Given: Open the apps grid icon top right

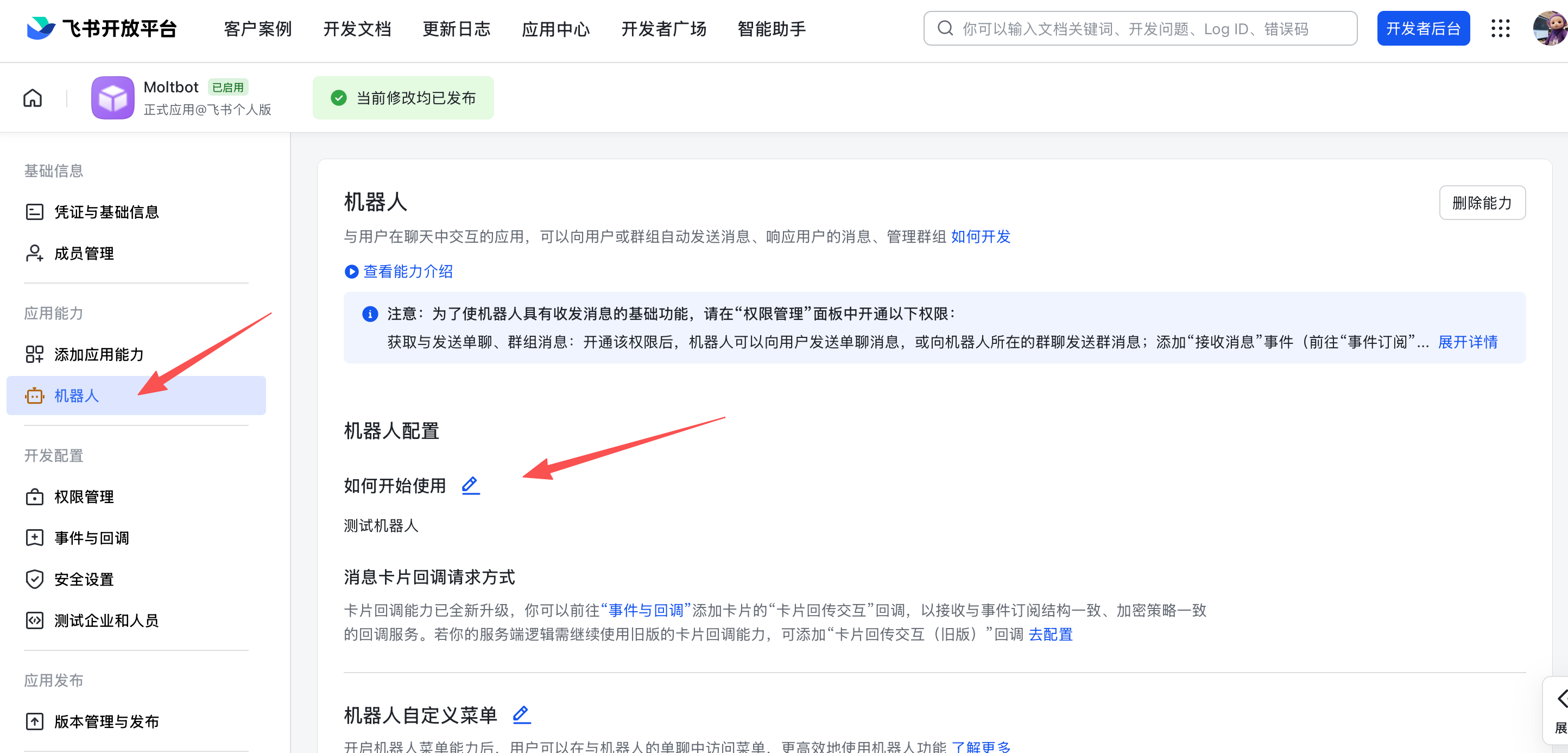Looking at the screenshot, I should tap(1501, 28).
